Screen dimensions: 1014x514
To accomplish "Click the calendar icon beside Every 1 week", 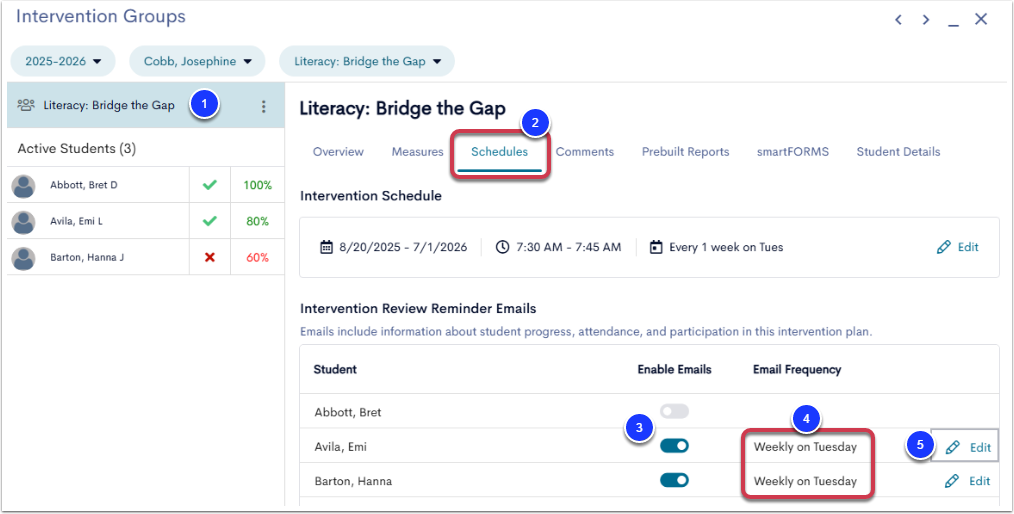I will coord(656,247).
